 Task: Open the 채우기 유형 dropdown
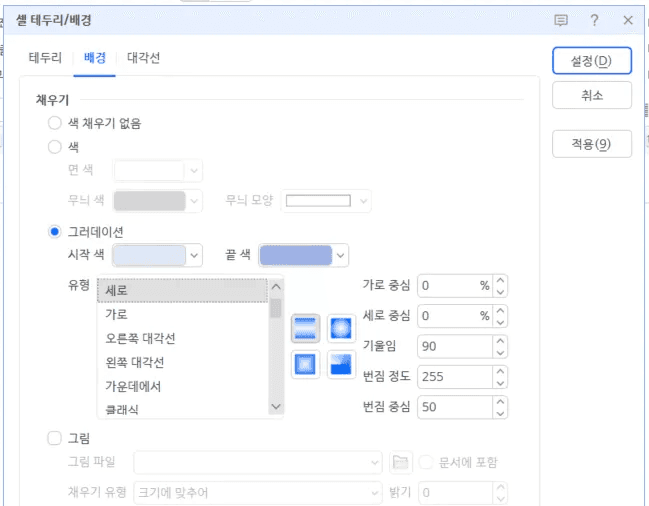pos(258,493)
